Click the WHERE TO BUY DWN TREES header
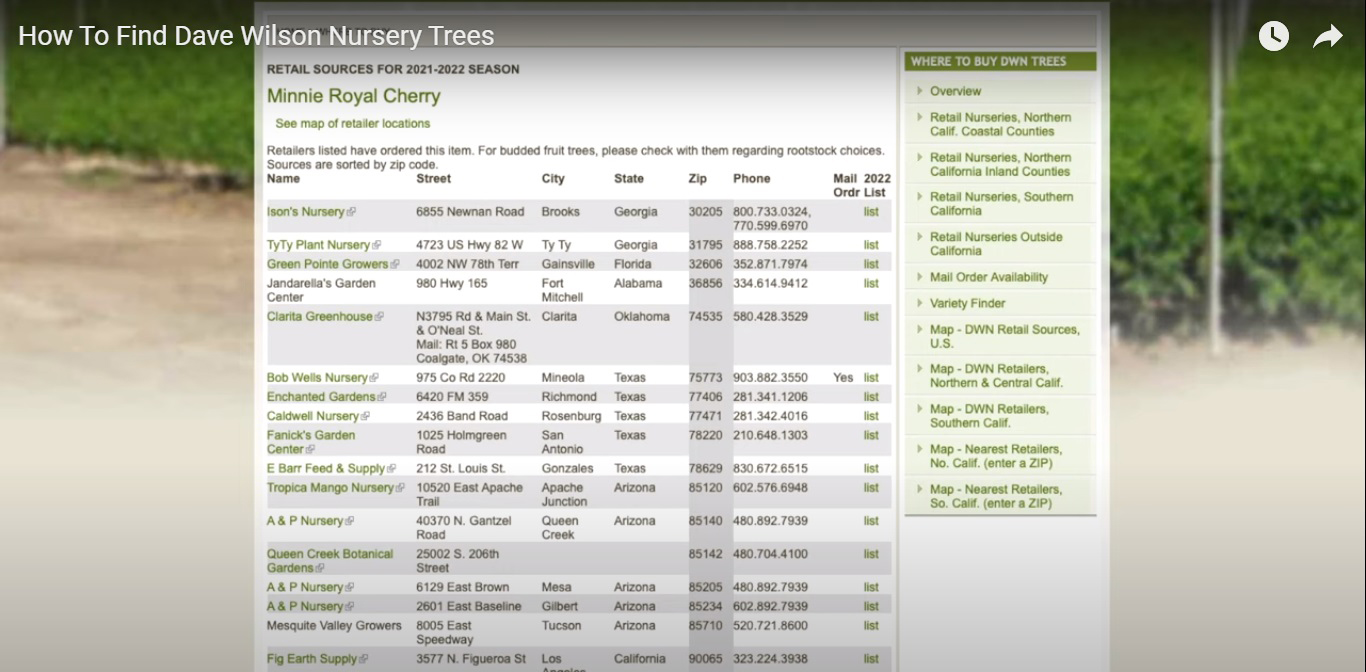Screen dimensions: 1366x672 tap(1000, 61)
